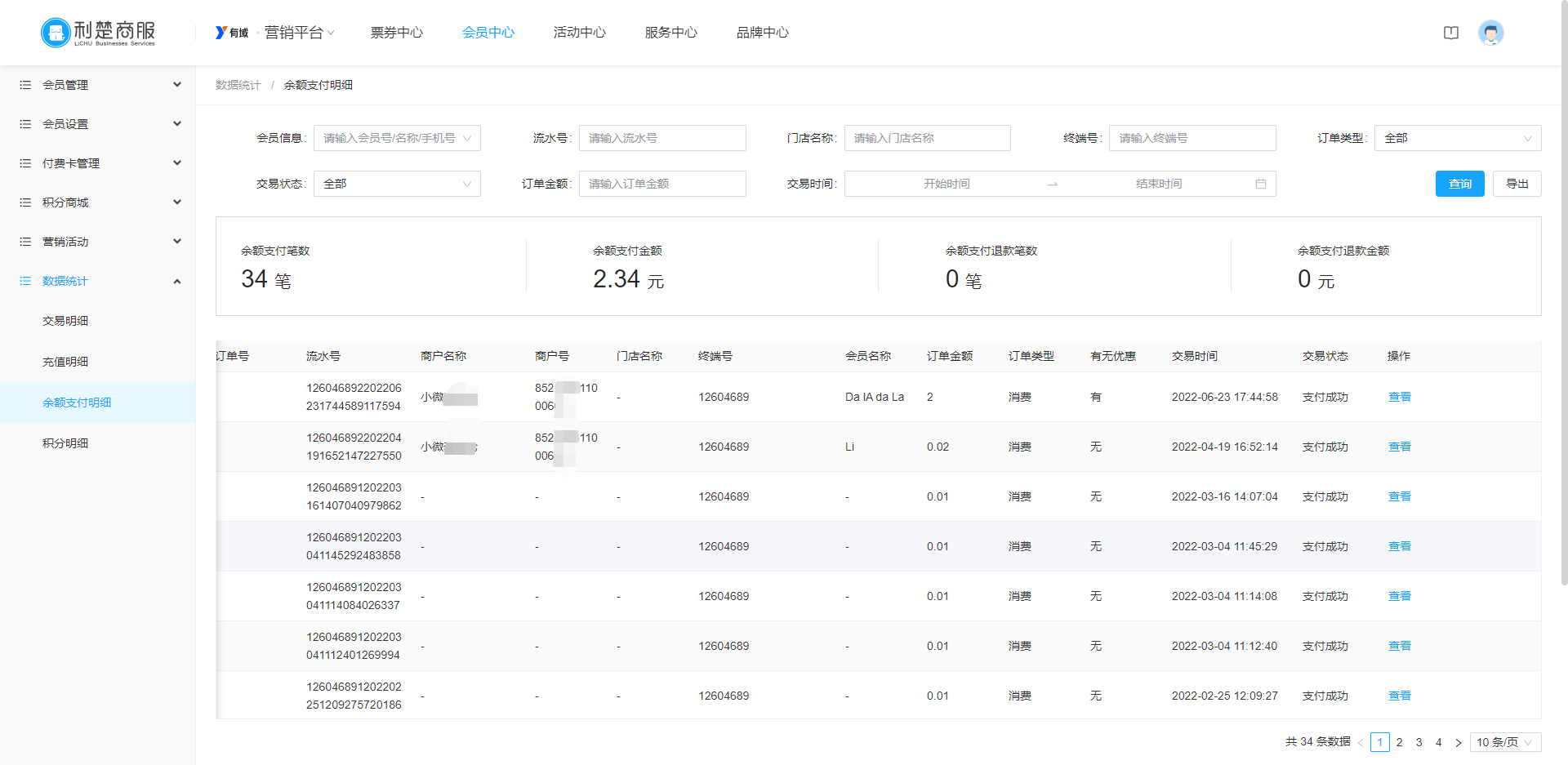Click the 导出 export button
The height and width of the screenshot is (765, 1568).
coord(1517,184)
